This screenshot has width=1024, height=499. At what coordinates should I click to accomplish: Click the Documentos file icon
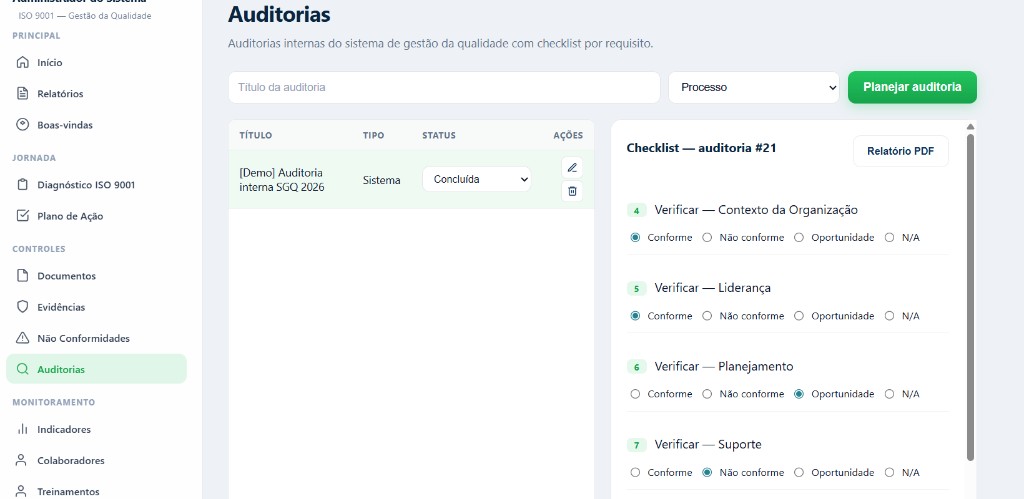[22, 276]
